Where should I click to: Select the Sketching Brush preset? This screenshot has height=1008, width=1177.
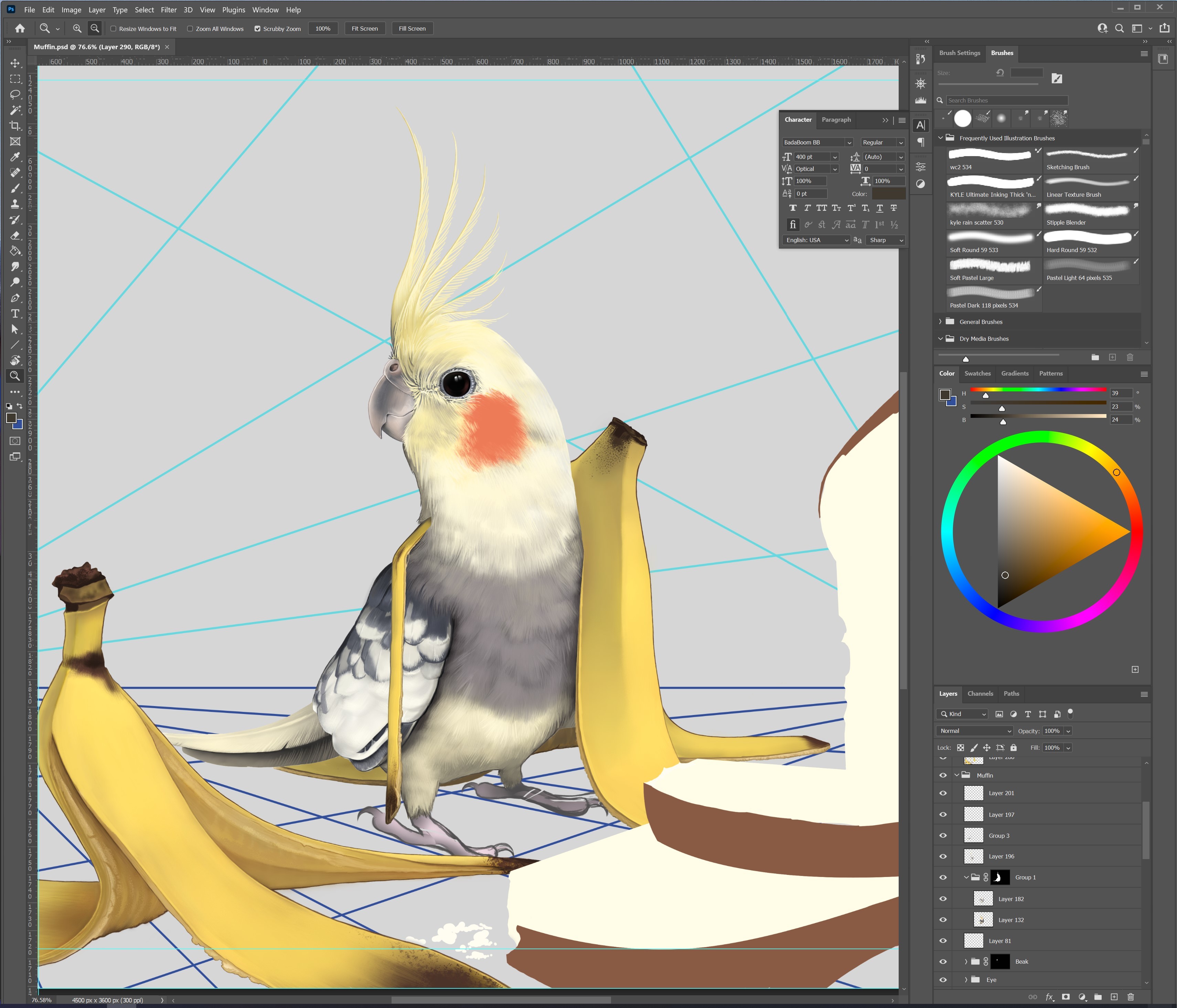pyautogui.click(x=1091, y=160)
